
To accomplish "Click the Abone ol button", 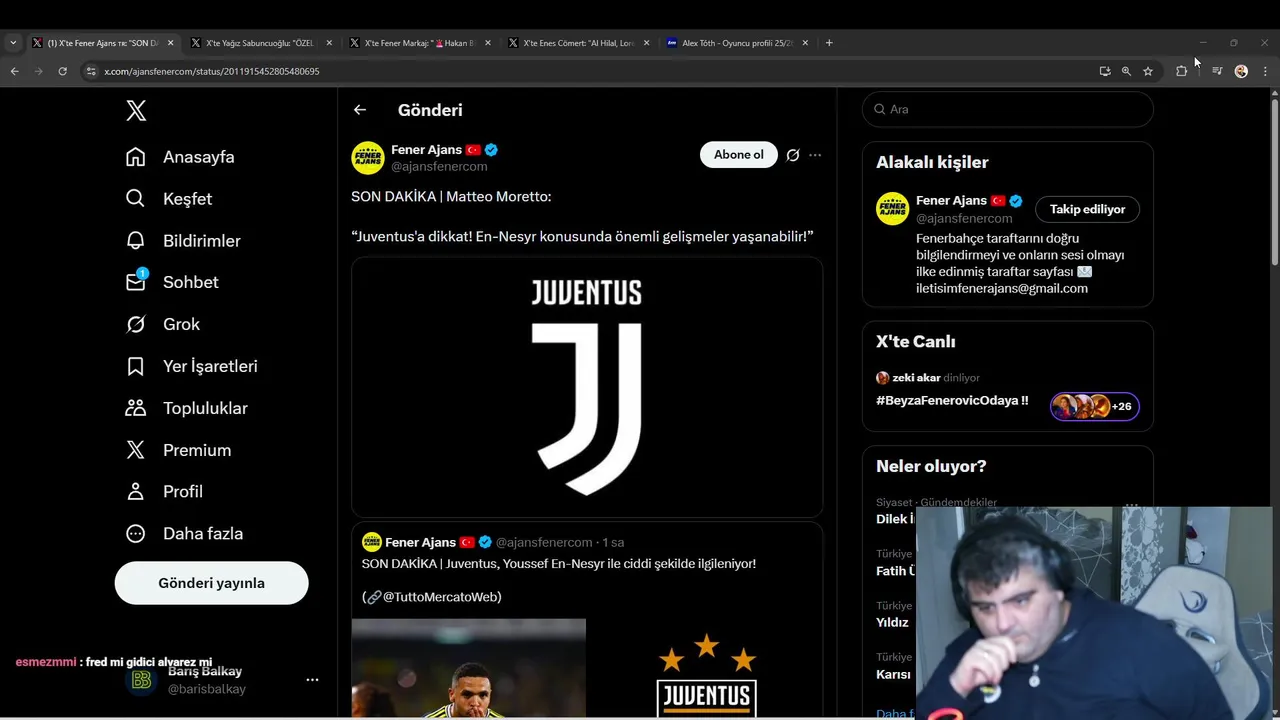I will pos(739,155).
